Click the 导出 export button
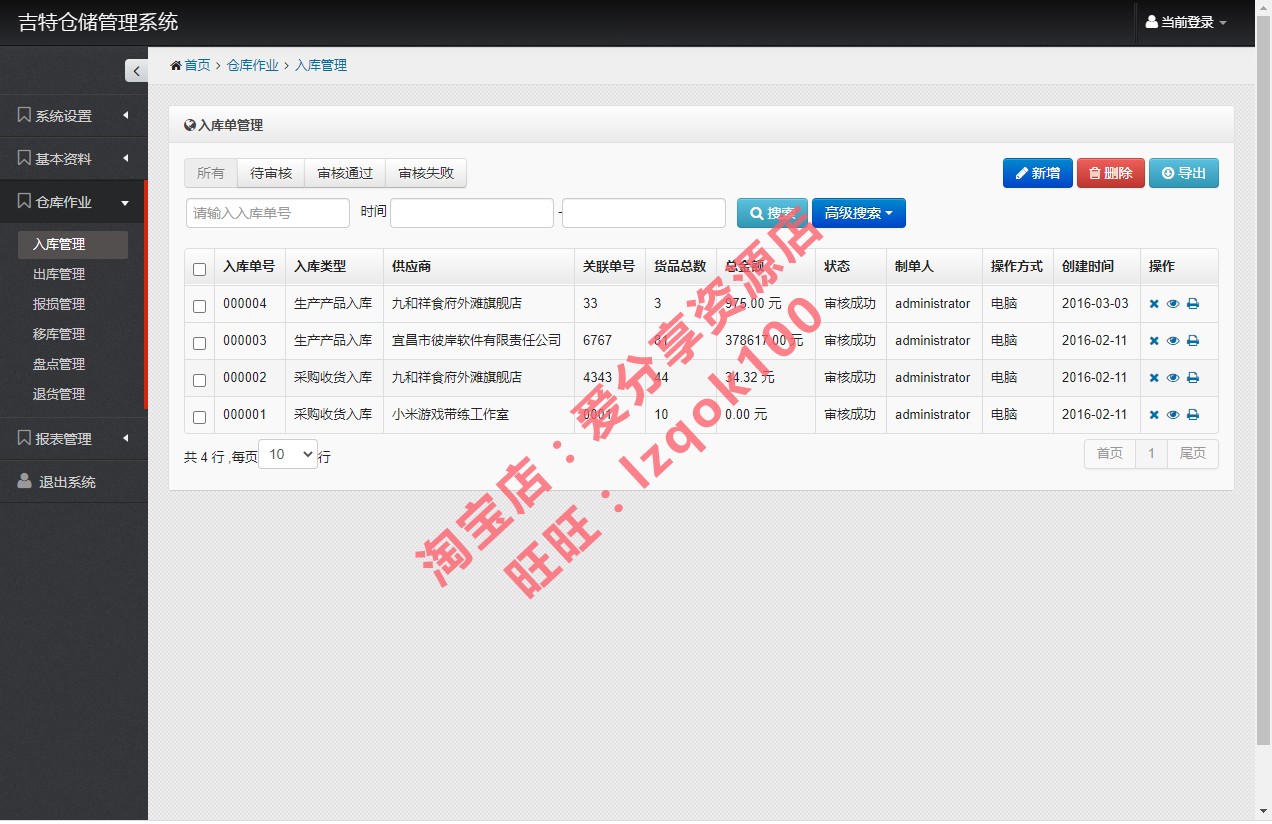 pyautogui.click(x=1184, y=173)
